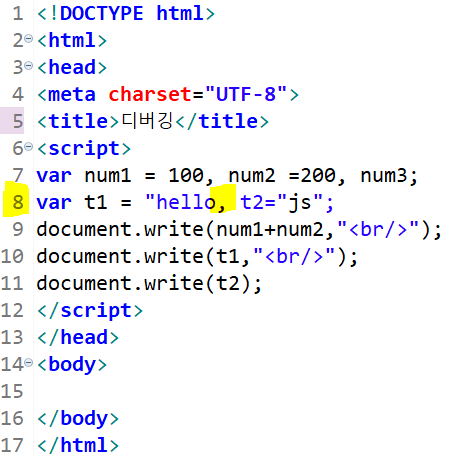Click the var keyword on line 8
Image resolution: width=453 pixels, height=456 pixels.
(54, 202)
